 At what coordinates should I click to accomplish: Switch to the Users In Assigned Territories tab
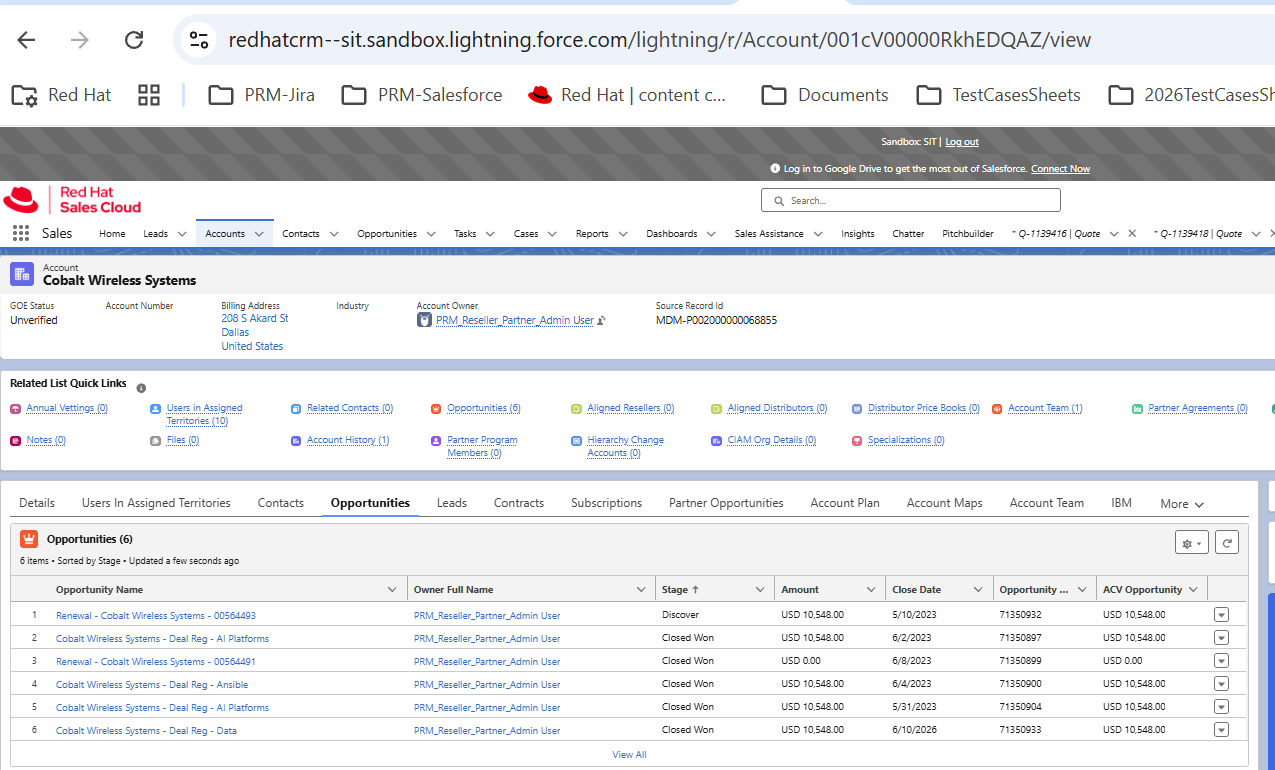156,503
